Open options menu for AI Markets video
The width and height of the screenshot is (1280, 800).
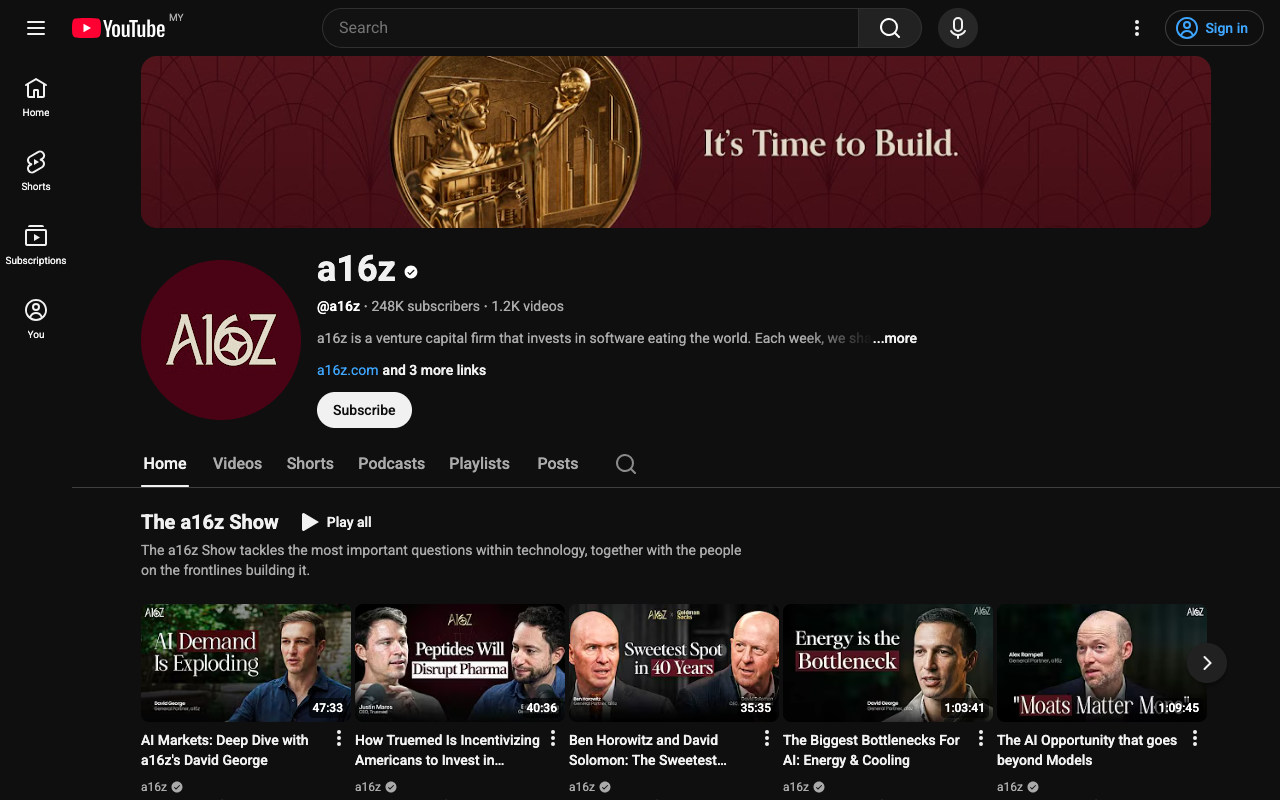[339, 739]
